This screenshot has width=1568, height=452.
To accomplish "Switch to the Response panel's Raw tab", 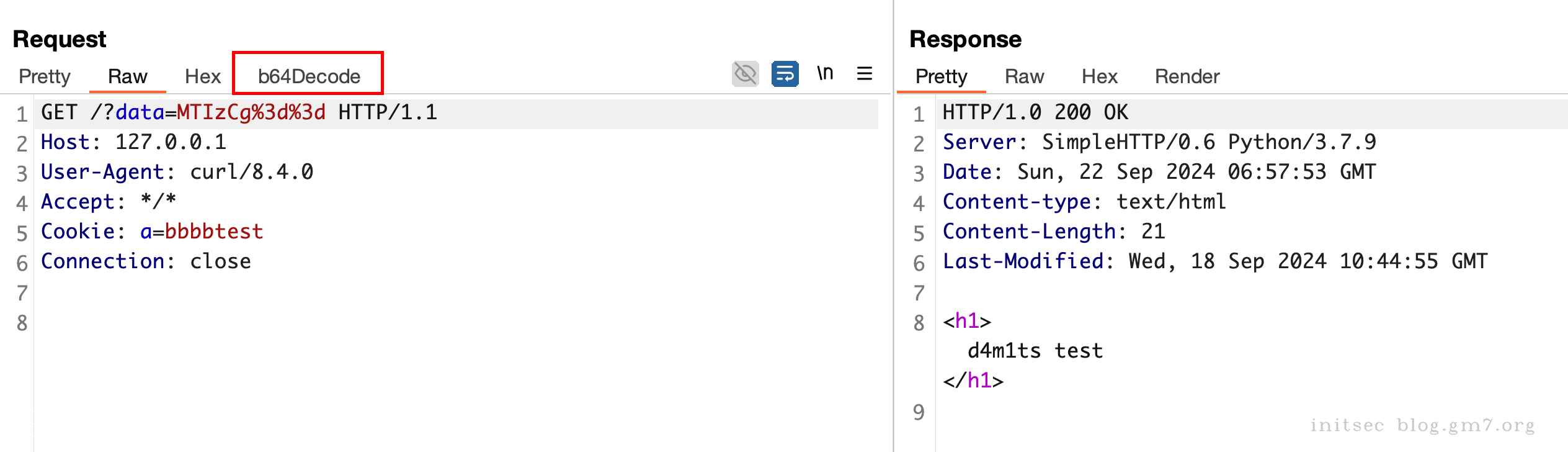I will [x=1024, y=76].
